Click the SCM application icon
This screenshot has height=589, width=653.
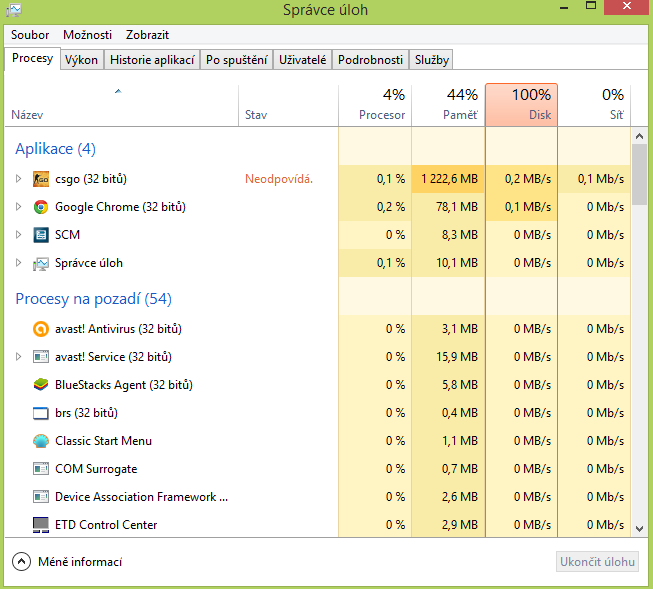pyautogui.click(x=41, y=235)
